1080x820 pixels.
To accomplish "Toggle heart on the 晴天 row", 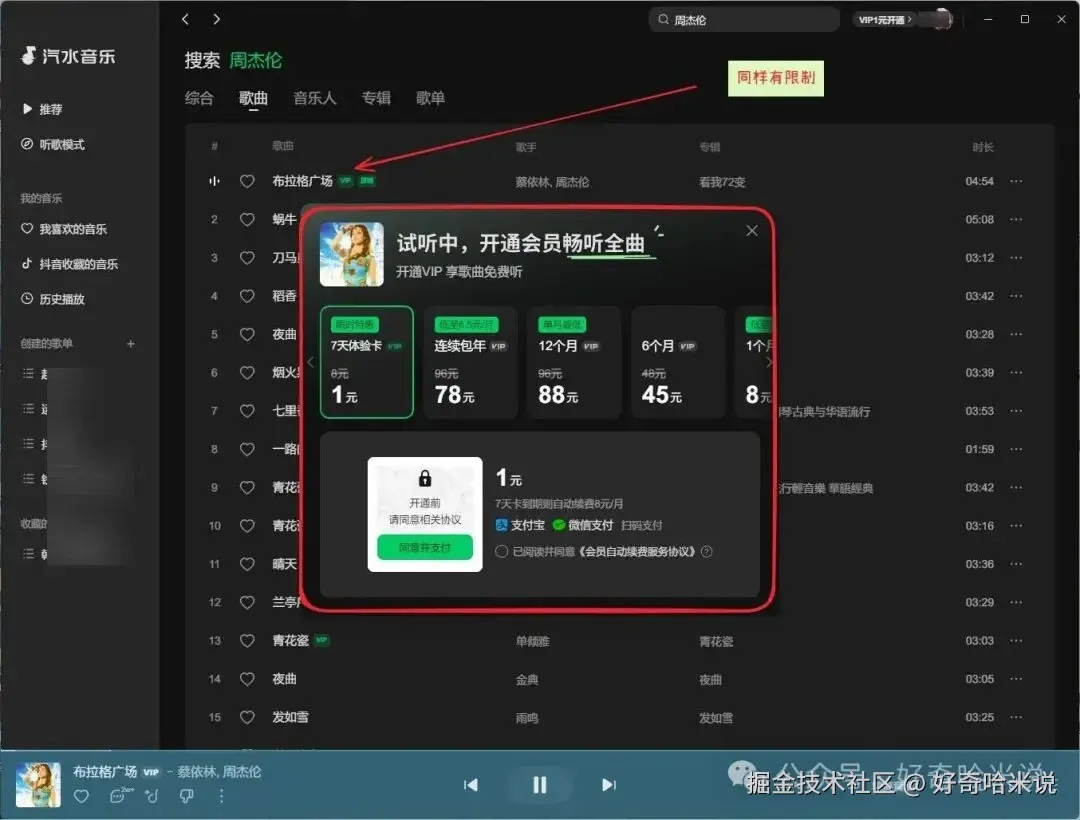I will point(247,564).
